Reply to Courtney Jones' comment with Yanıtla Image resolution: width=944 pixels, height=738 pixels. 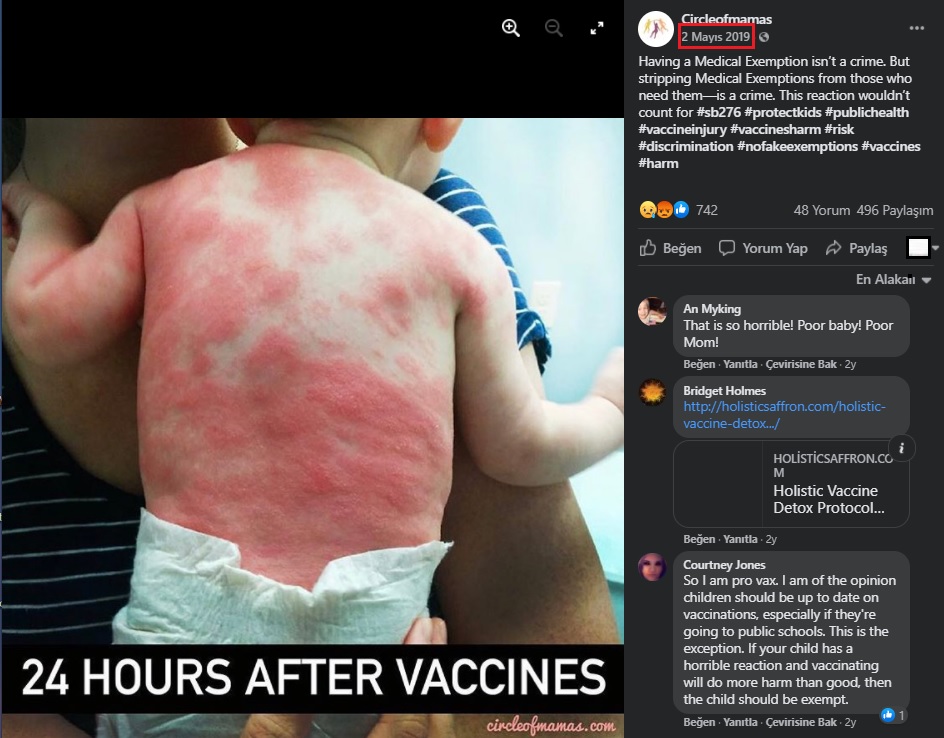click(x=740, y=722)
